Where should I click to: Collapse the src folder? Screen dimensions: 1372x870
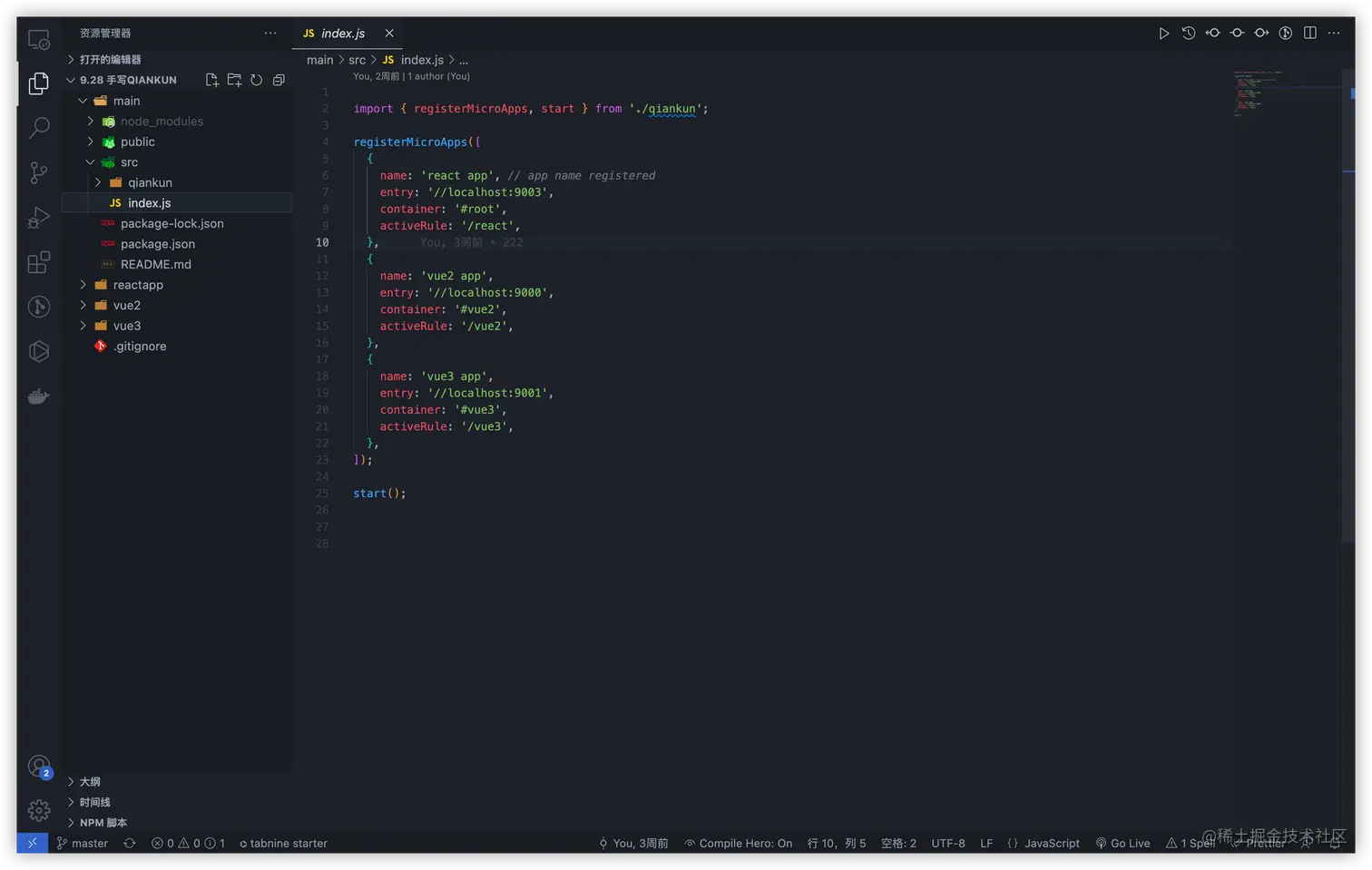point(177,162)
